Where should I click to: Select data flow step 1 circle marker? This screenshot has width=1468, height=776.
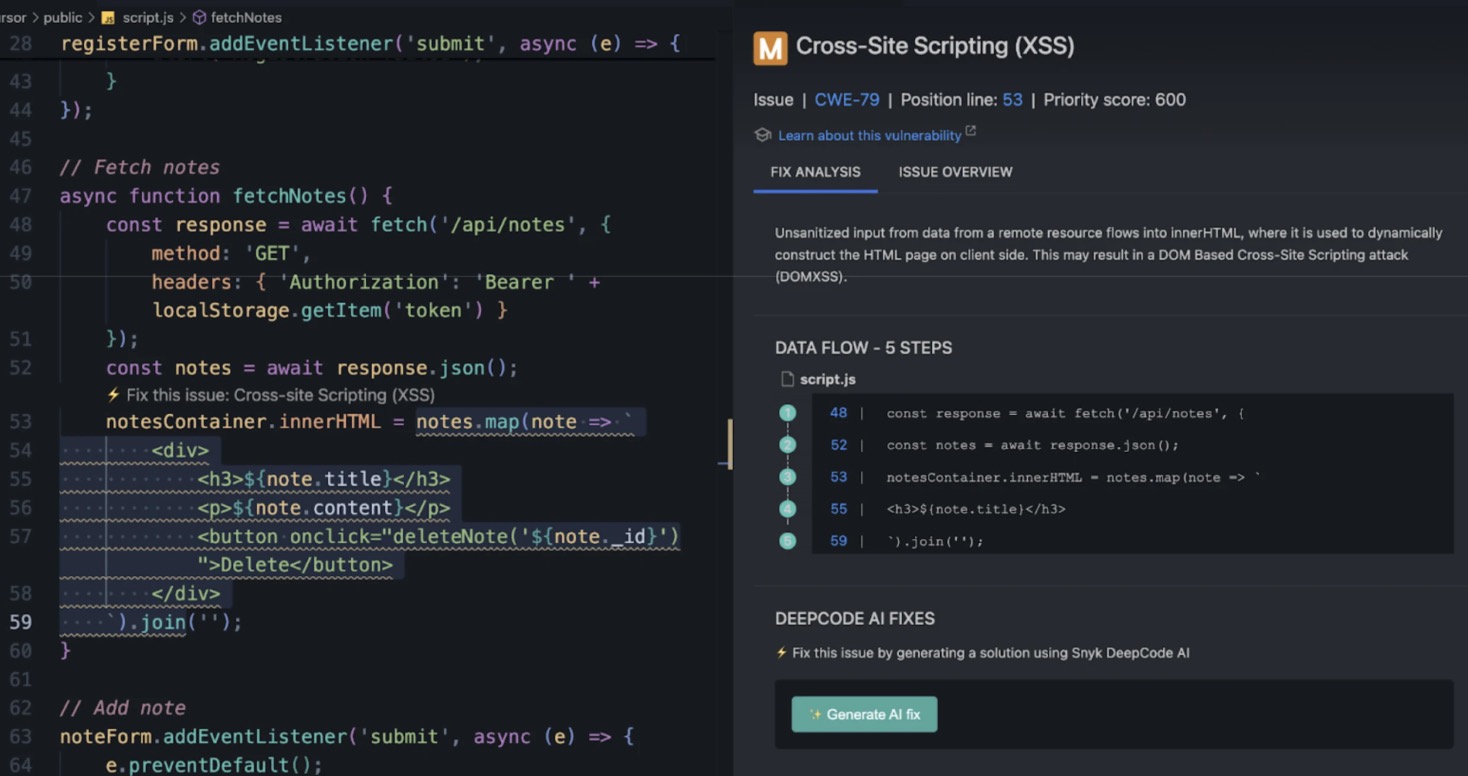pyautogui.click(x=787, y=413)
